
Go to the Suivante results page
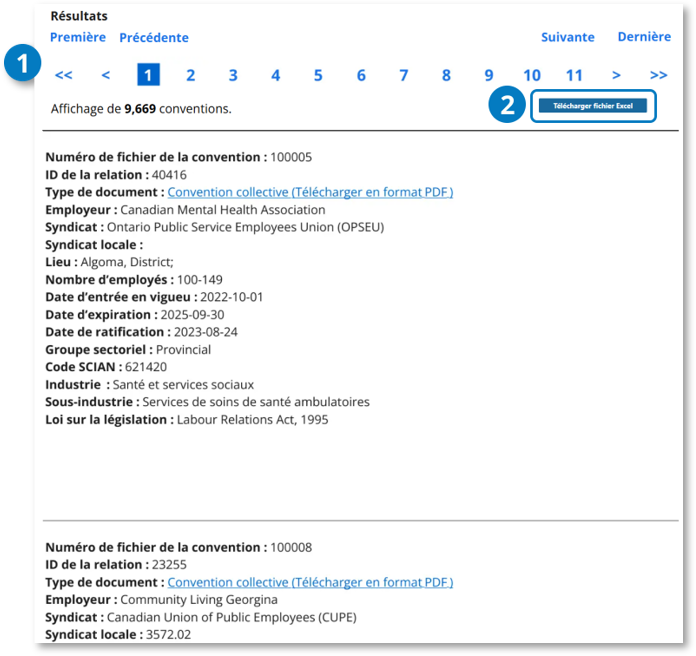(x=568, y=37)
